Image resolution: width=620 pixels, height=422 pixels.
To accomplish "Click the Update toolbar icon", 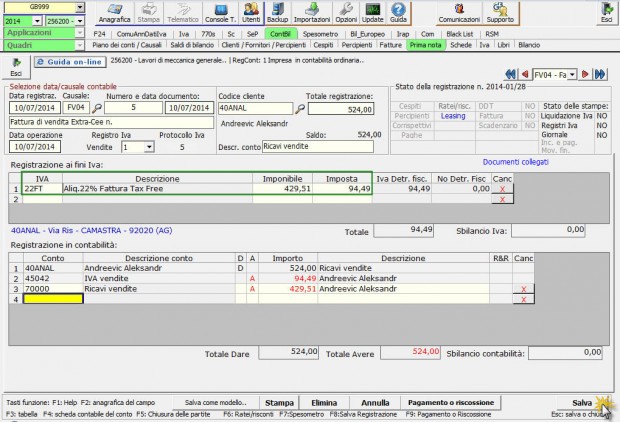I will coord(372,13).
